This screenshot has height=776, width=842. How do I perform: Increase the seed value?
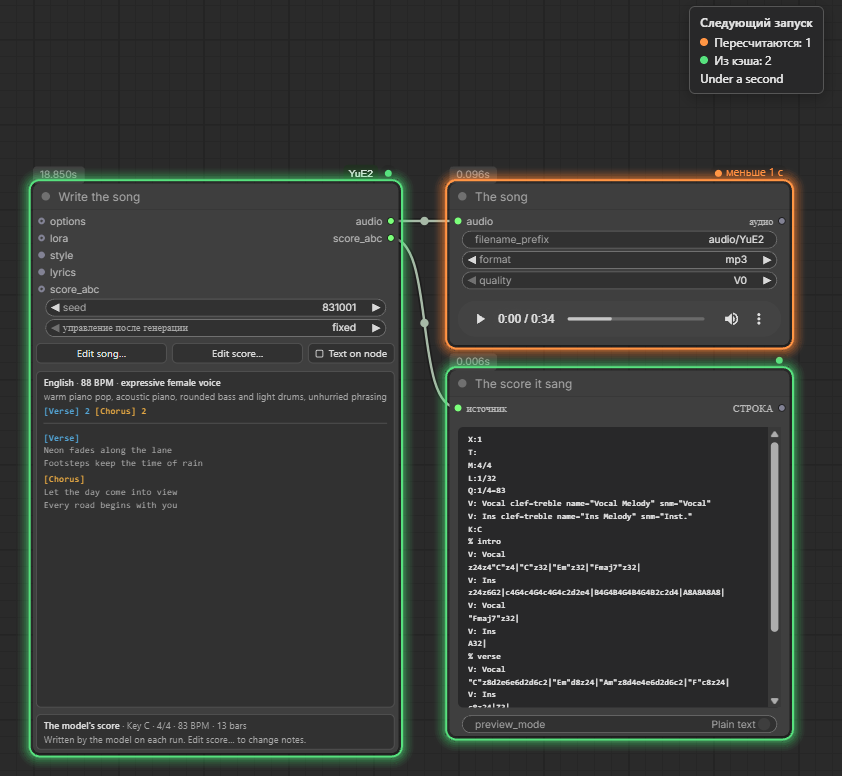point(376,308)
